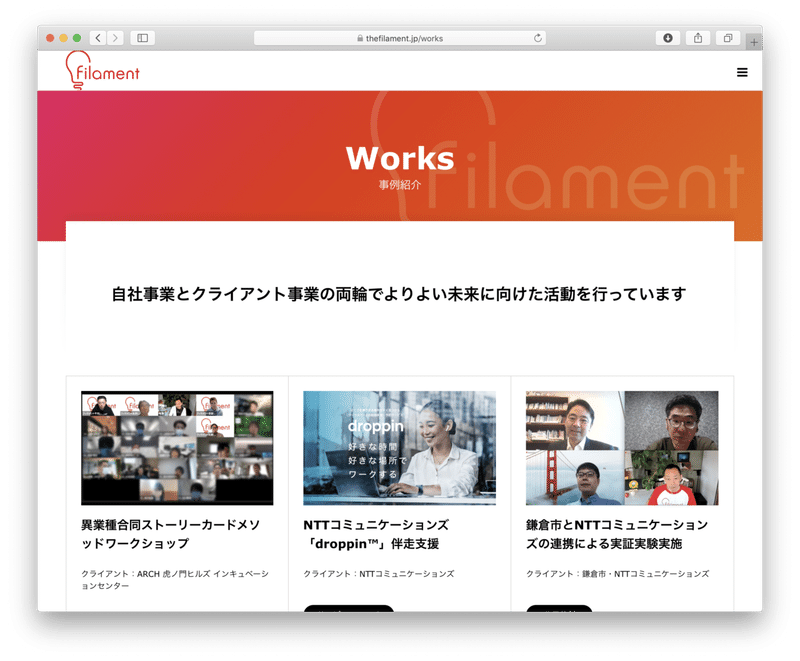
Task: Click the Safari forward arrow button
Action: point(115,38)
